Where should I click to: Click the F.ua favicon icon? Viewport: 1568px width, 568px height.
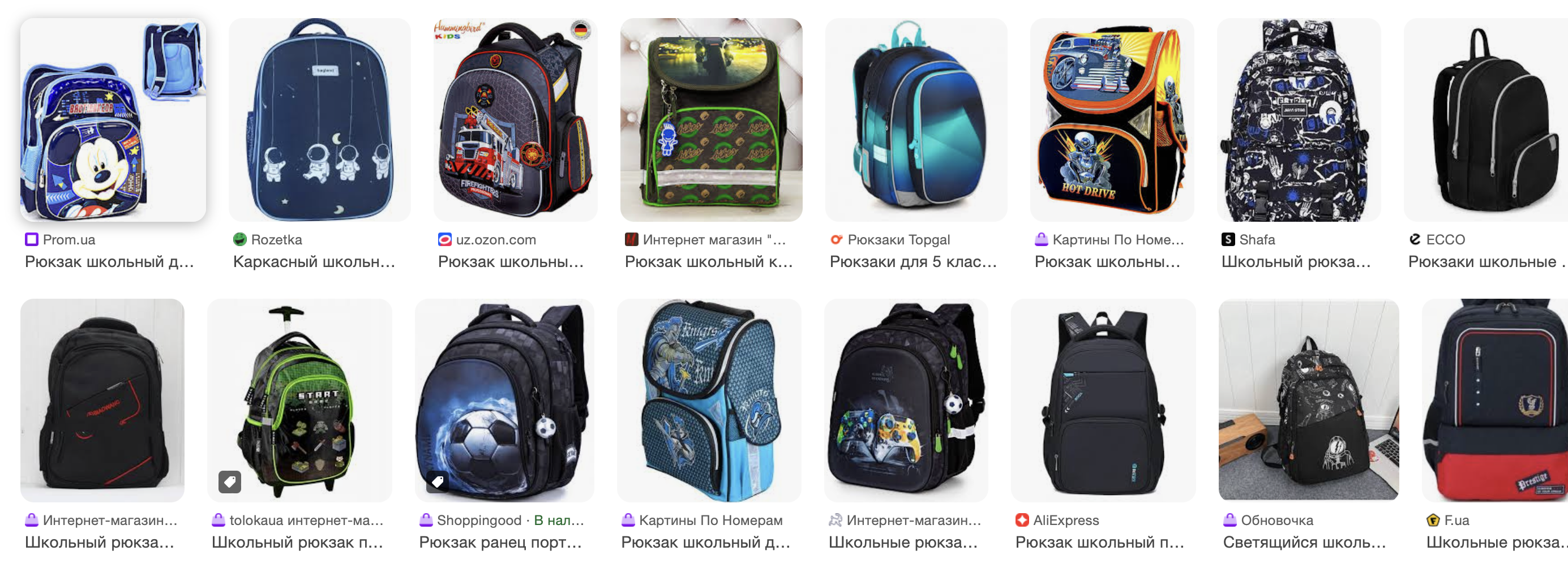pos(1433,520)
